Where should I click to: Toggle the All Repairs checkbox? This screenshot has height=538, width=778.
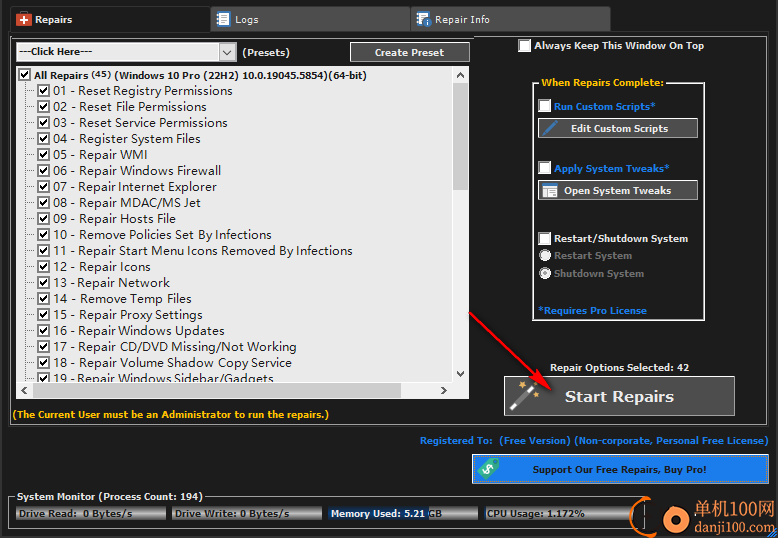pos(24,75)
